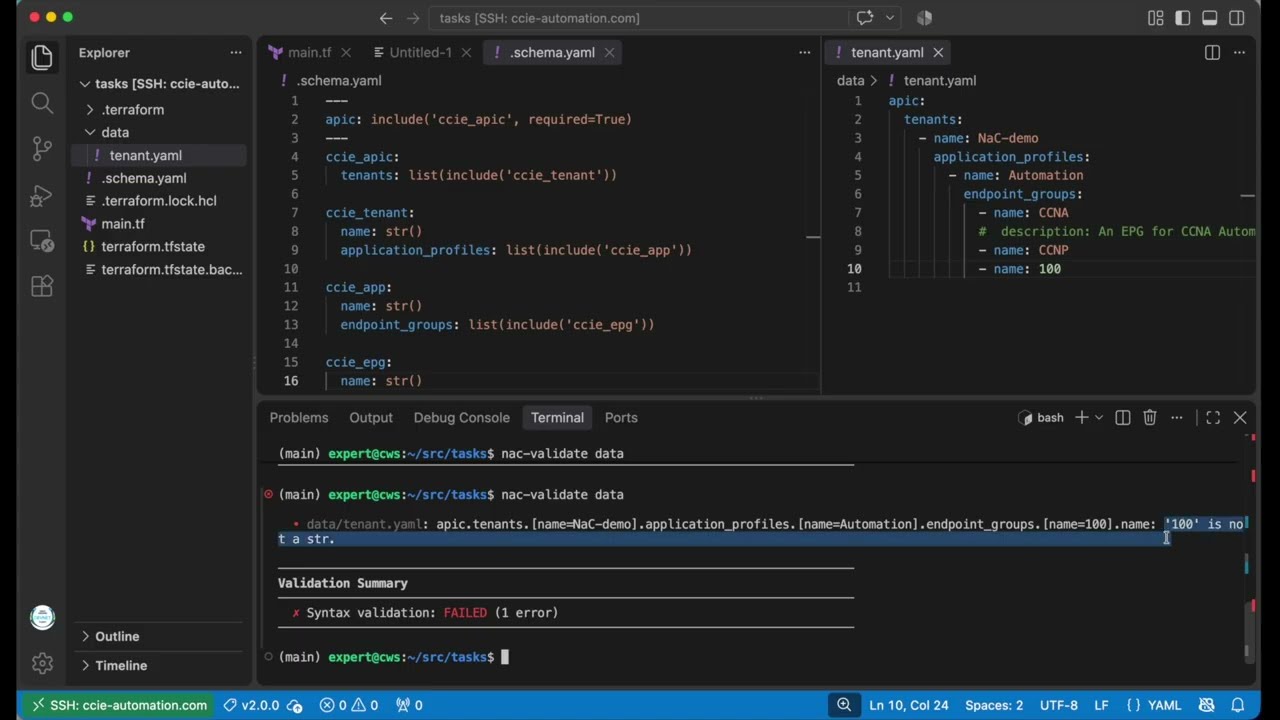
Task: Maximize the terminal panel size
Action: coord(1213,417)
